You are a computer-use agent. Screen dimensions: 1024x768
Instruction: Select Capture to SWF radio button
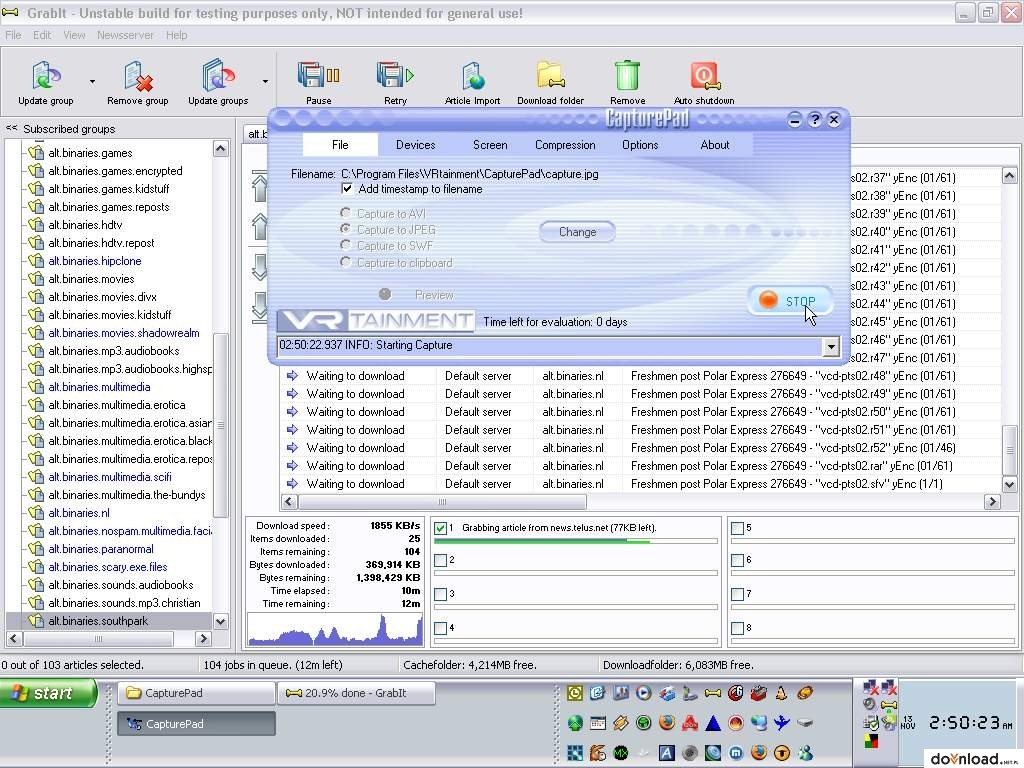pyautogui.click(x=345, y=245)
